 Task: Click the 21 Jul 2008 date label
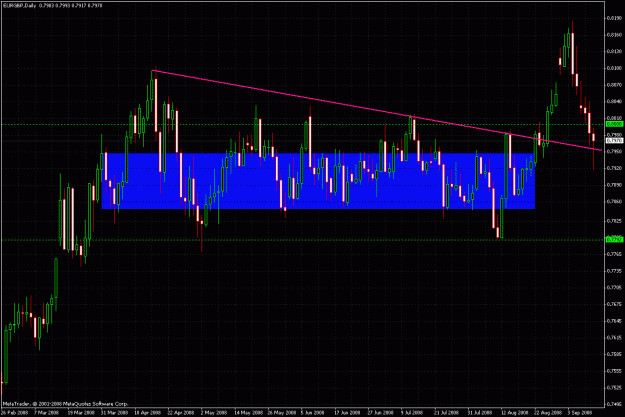pos(447,413)
